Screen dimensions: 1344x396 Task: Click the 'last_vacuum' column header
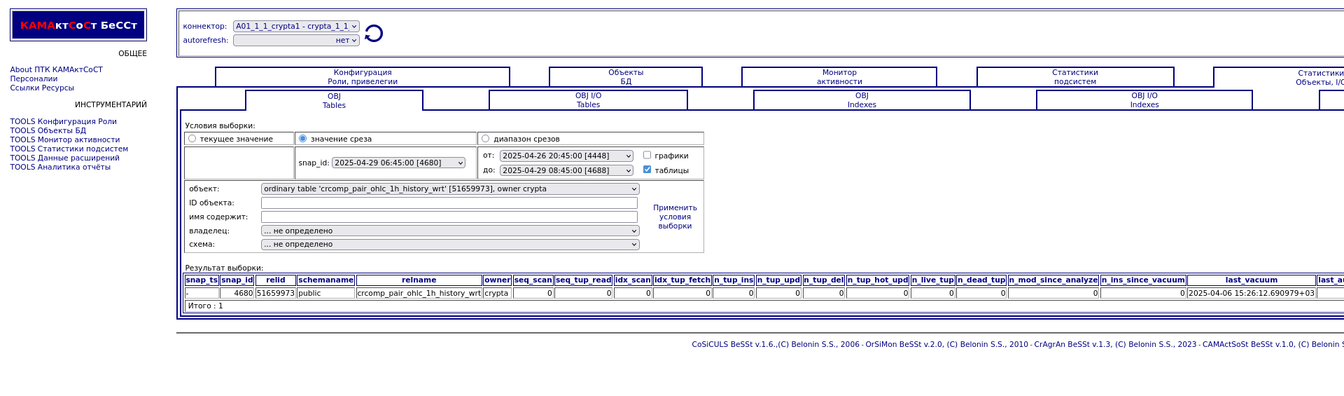pyautogui.click(x=1252, y=280)
